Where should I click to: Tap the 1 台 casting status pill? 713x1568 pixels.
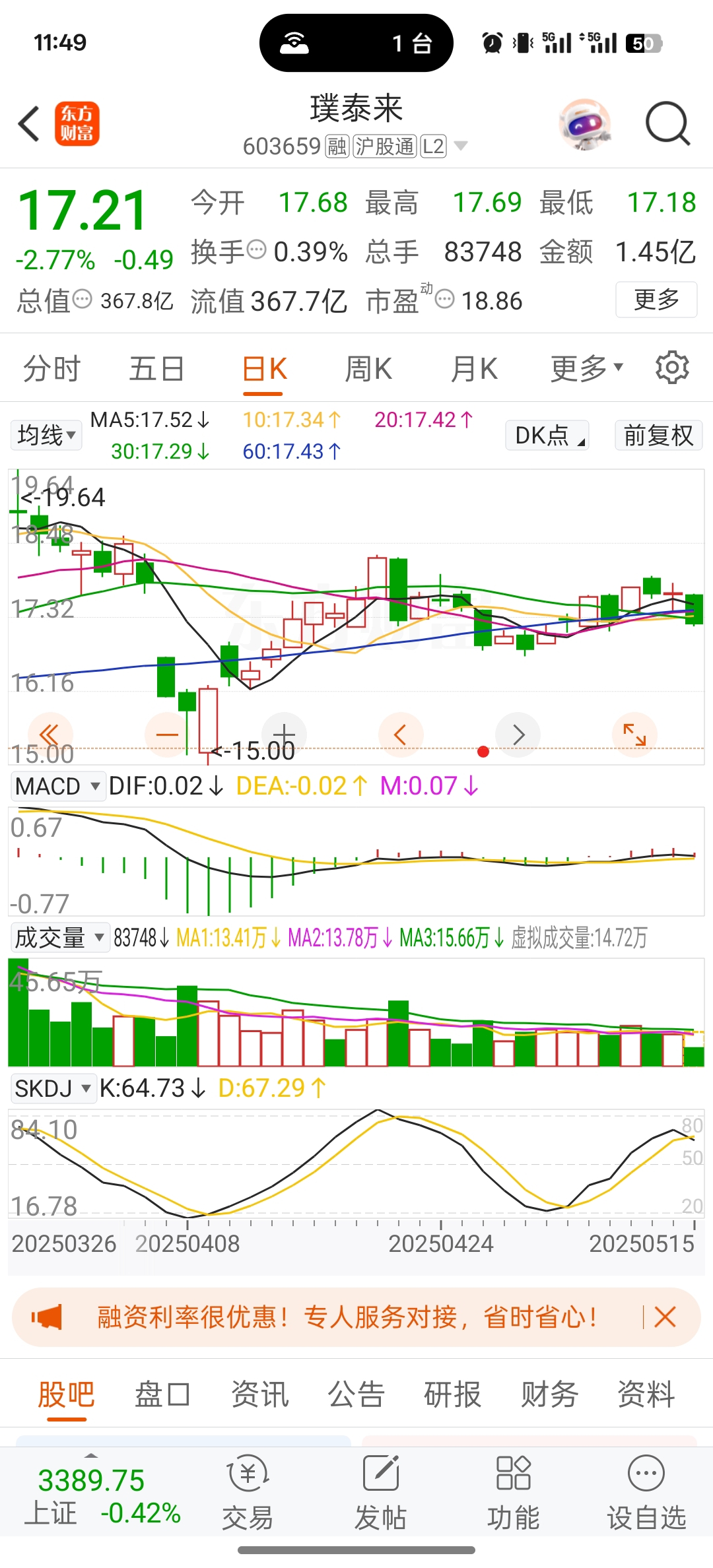click(x=356, y=43)
